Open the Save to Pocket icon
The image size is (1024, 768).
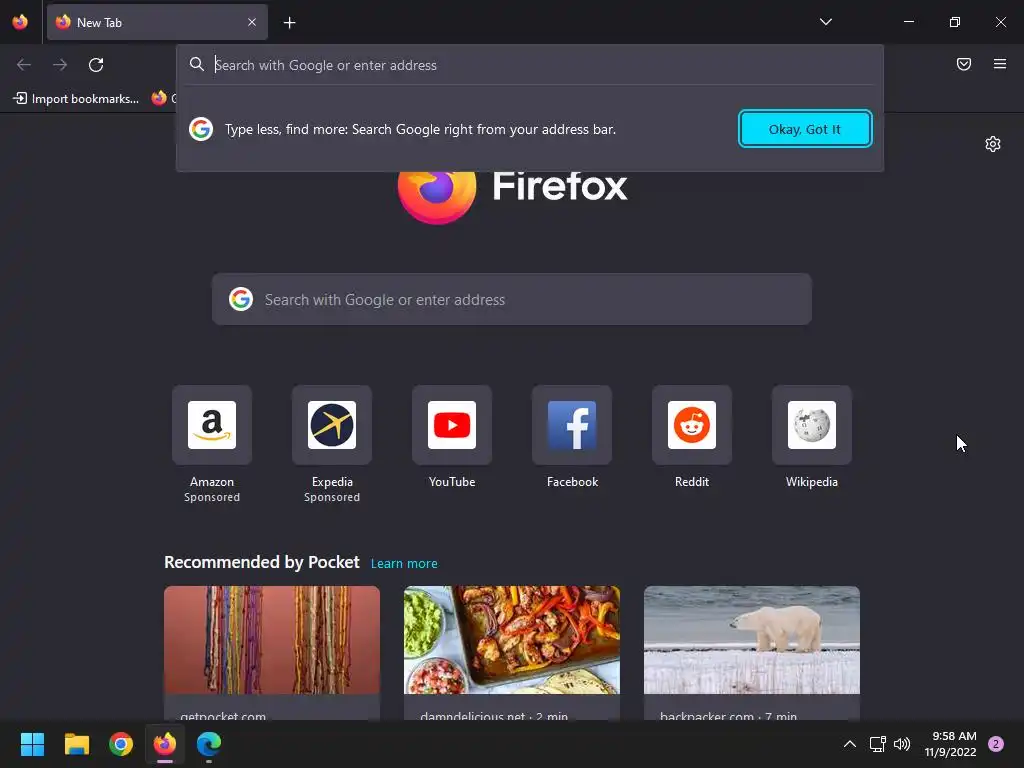tap(964, 64)
